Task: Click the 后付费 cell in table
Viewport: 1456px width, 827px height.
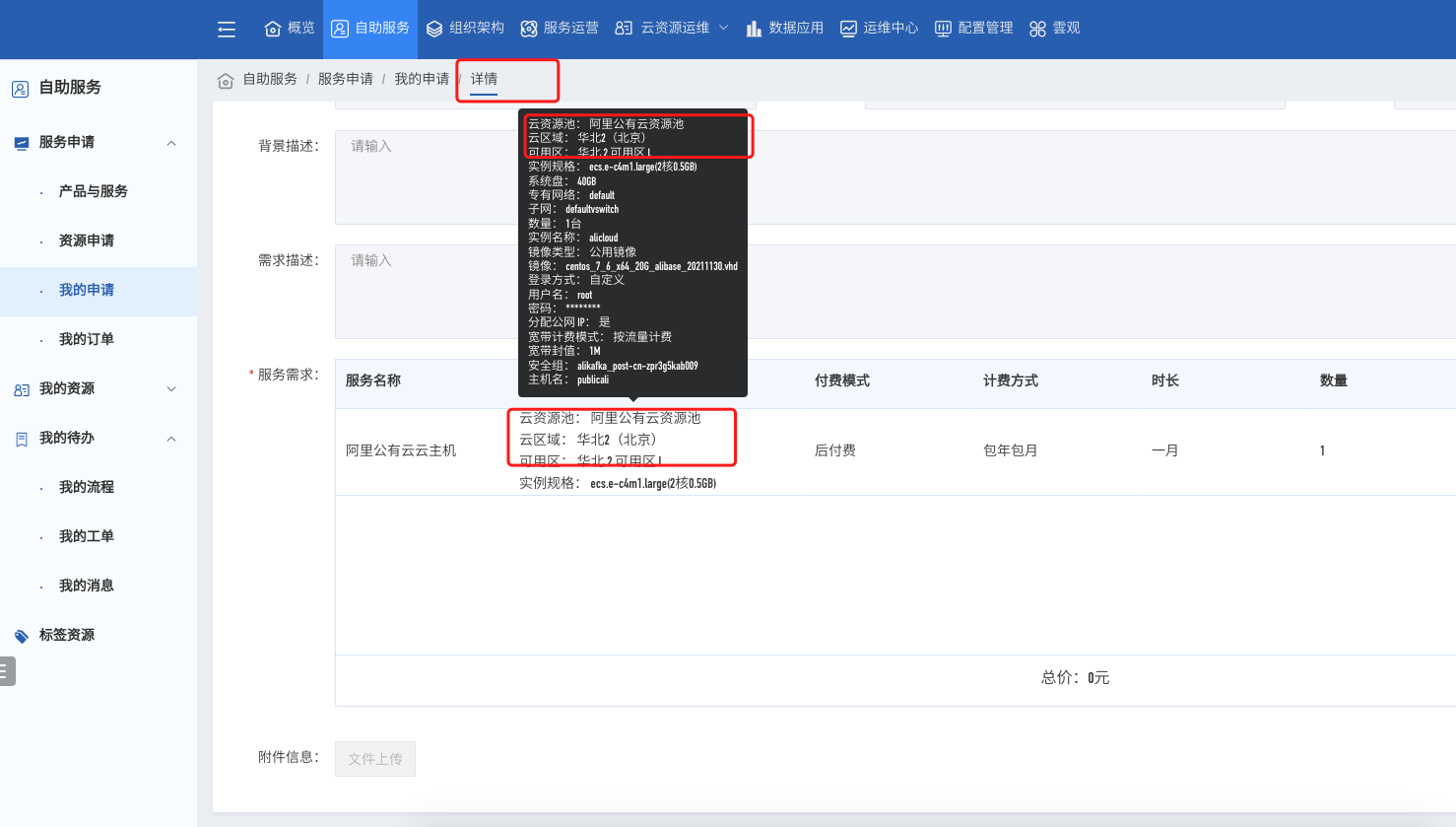Action: click(835, 450)
